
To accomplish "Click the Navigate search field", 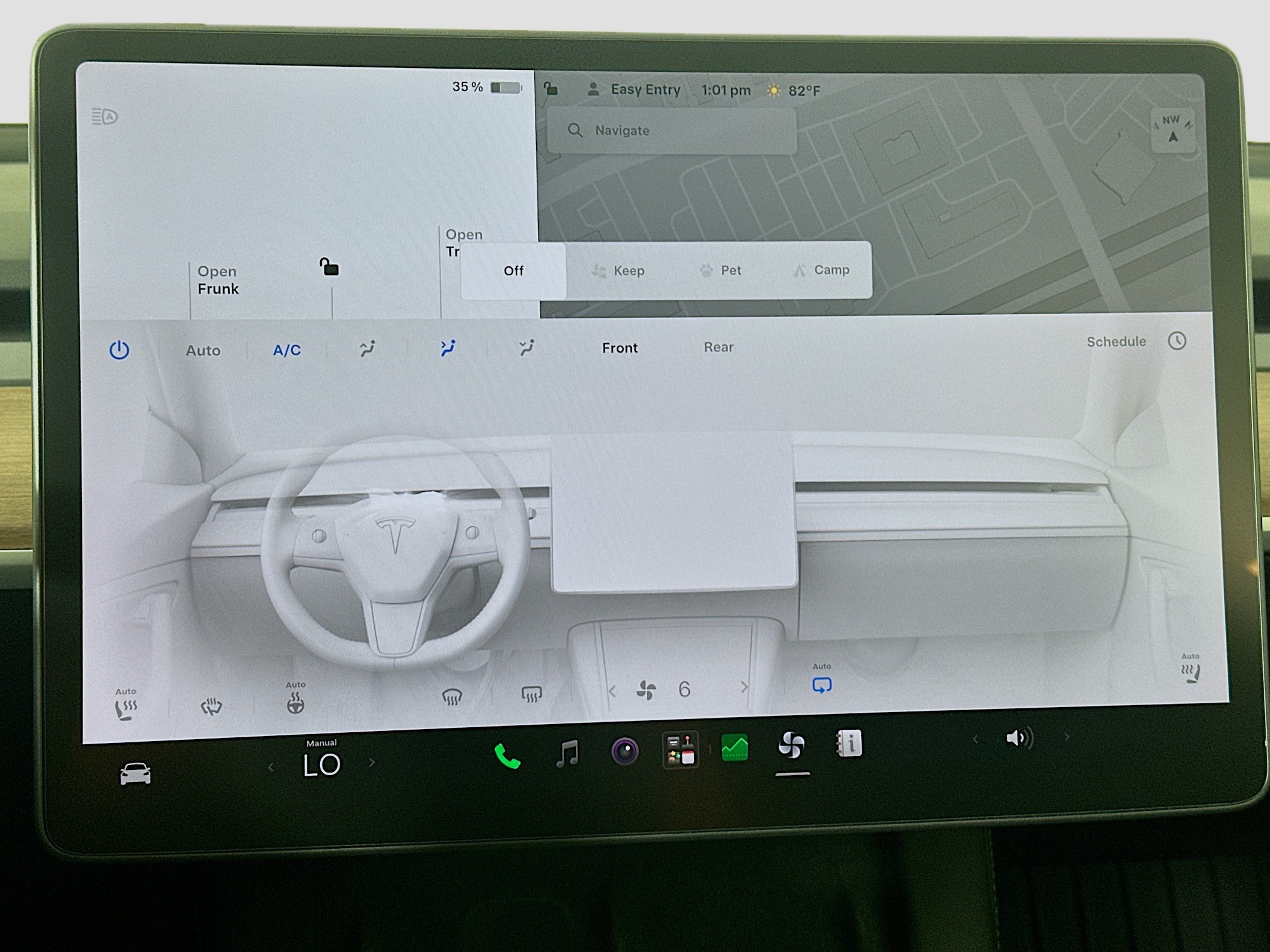I will point(672,130).
